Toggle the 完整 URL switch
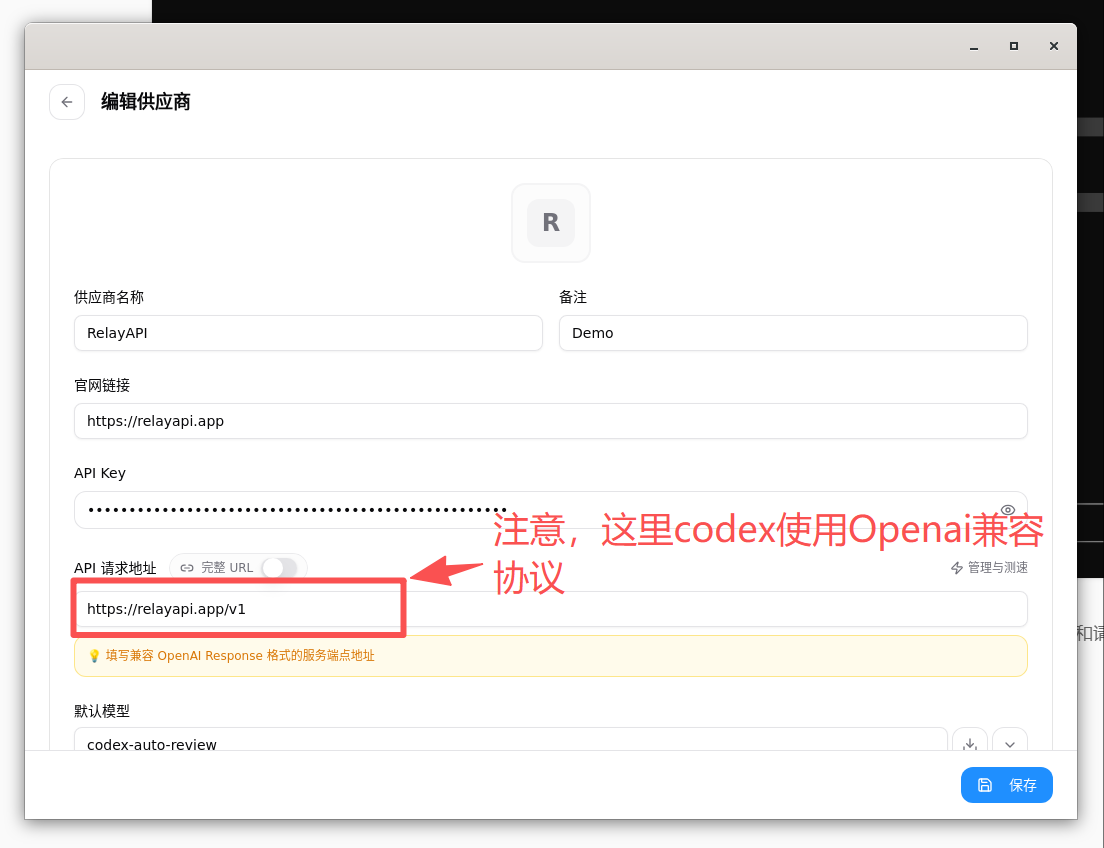 click(280, 568)
